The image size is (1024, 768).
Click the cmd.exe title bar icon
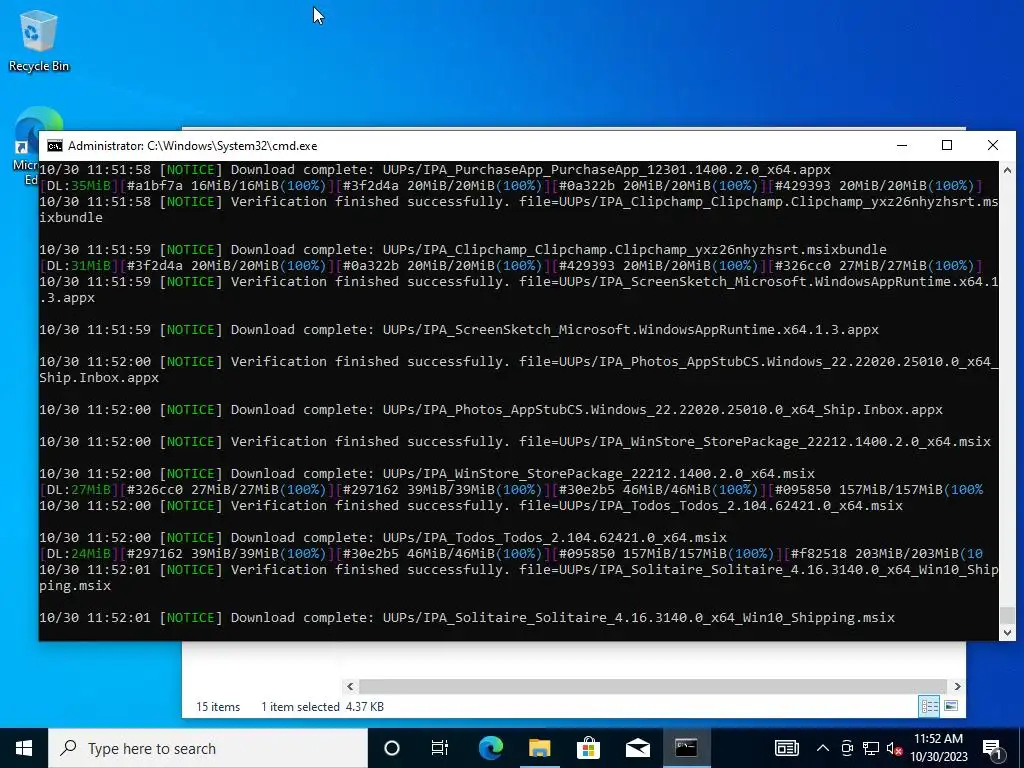(55, 146)
